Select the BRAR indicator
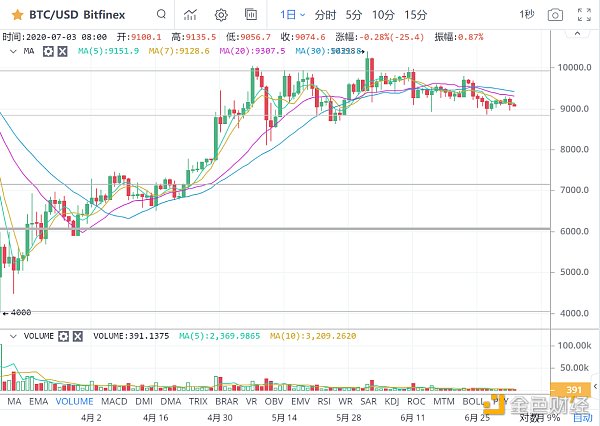600x426 pixels. 227,402
